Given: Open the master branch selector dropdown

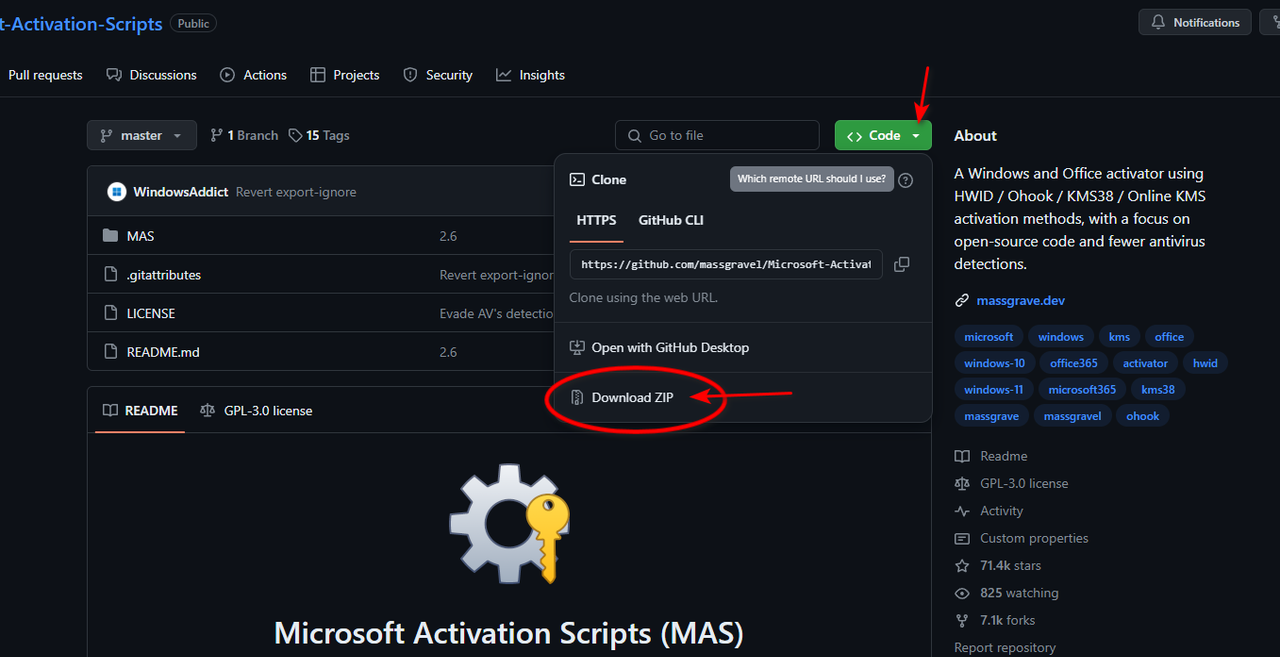Looking at the screenshot, I should click(141, 135).
